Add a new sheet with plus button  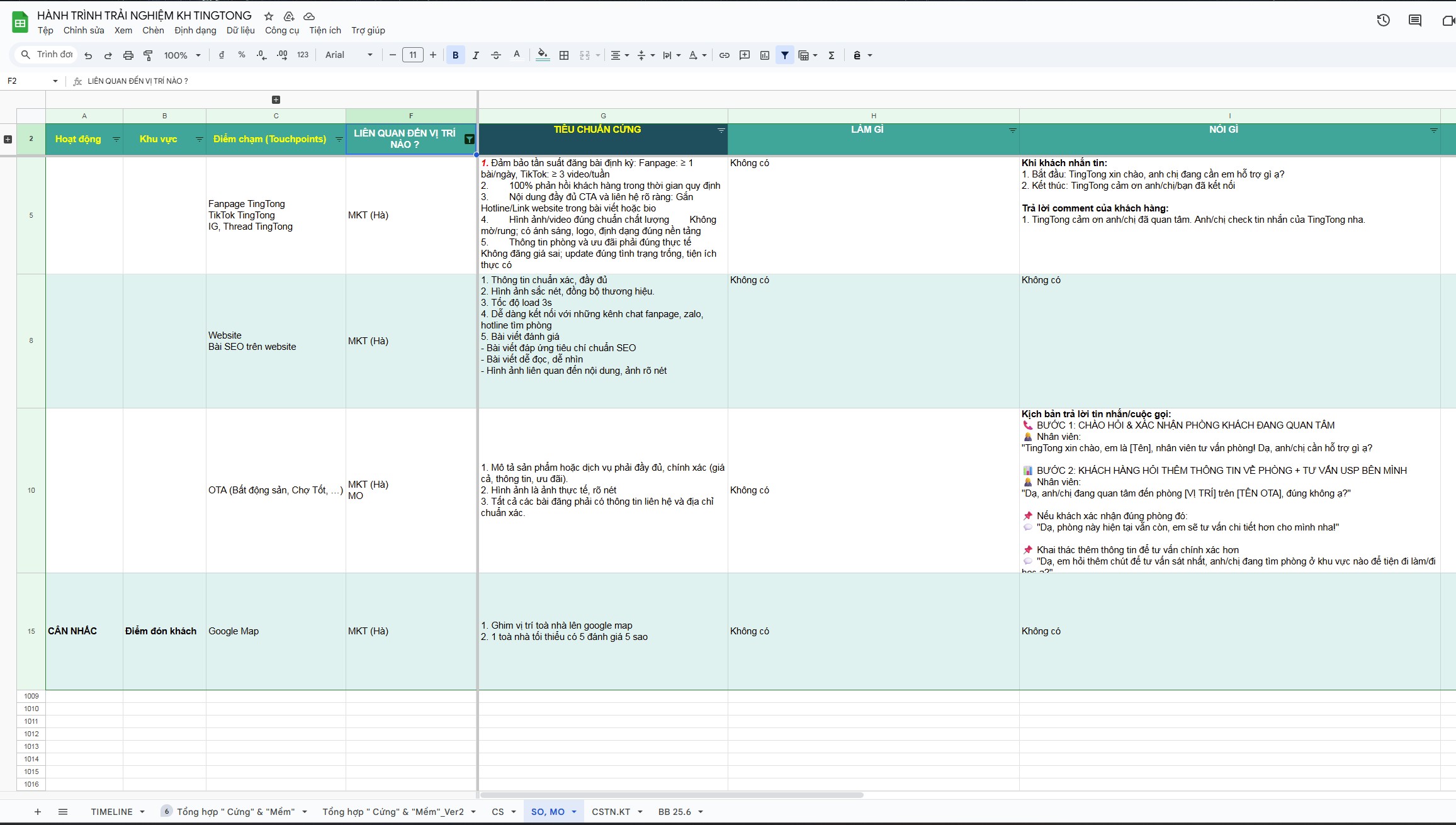[38, 812]
